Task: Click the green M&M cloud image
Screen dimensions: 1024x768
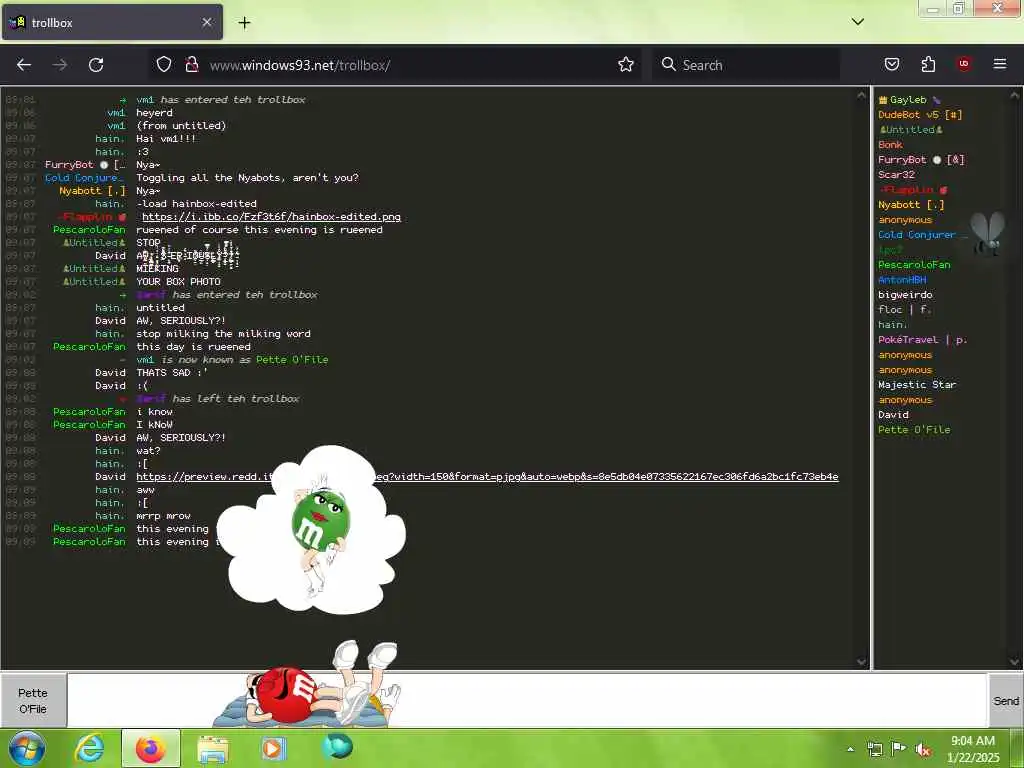Action: click(312, 530)
